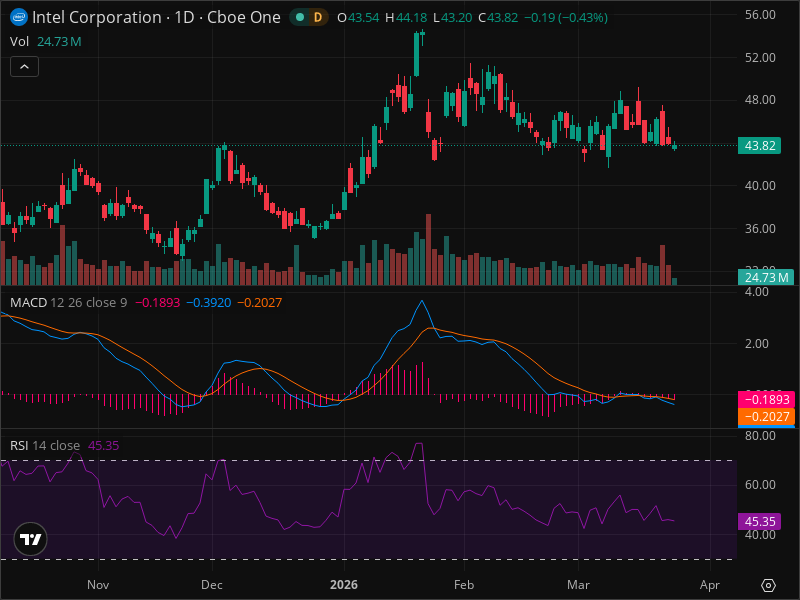Click the Cboe One exchange label
800x600 pixels.
pyautogui.click(x=244, y=17)
